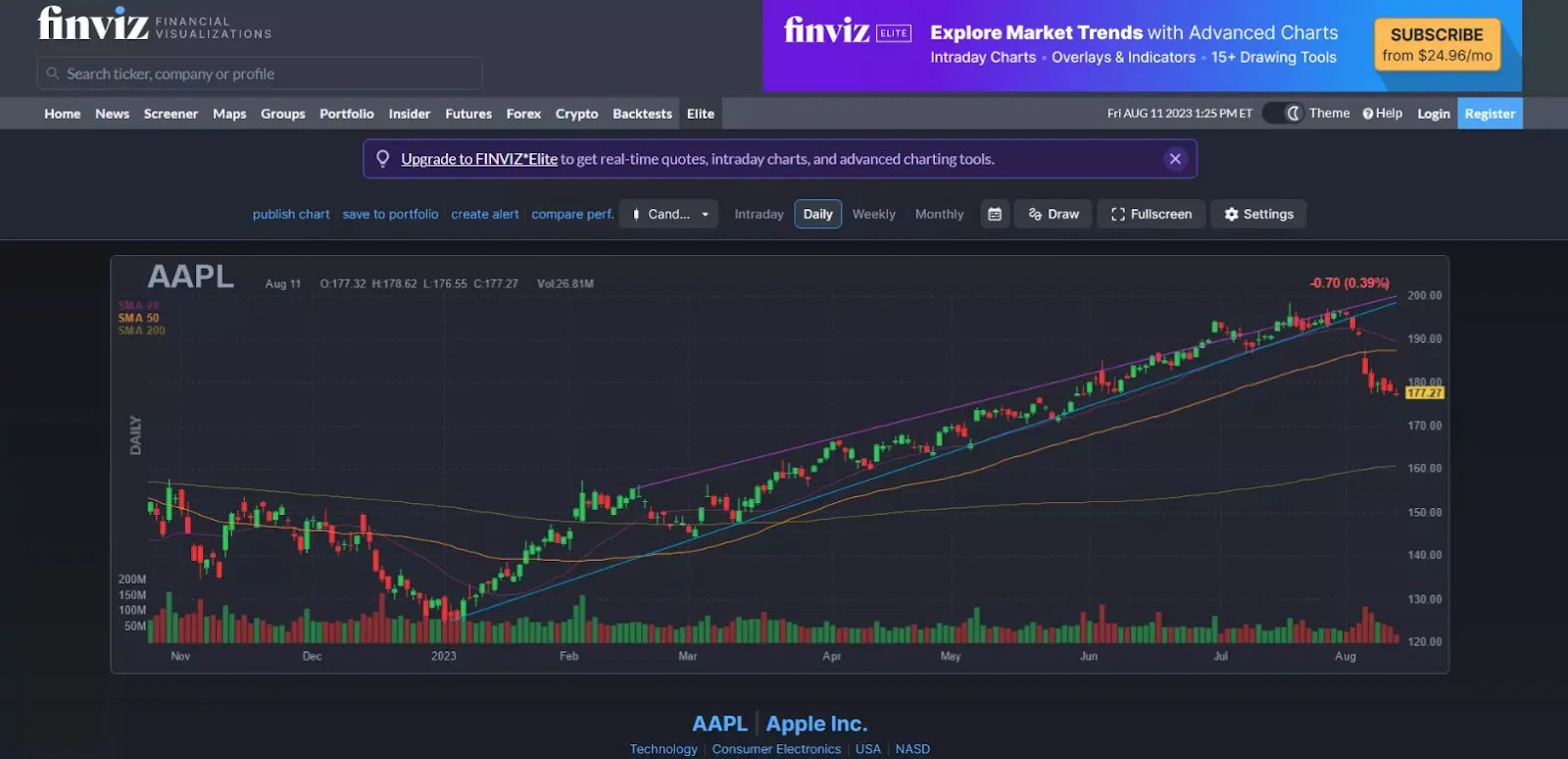Viewport: 1568px width, 759px height.
Task: Click the Consumer Electronics industry link
Action: (x=776, y=749)
